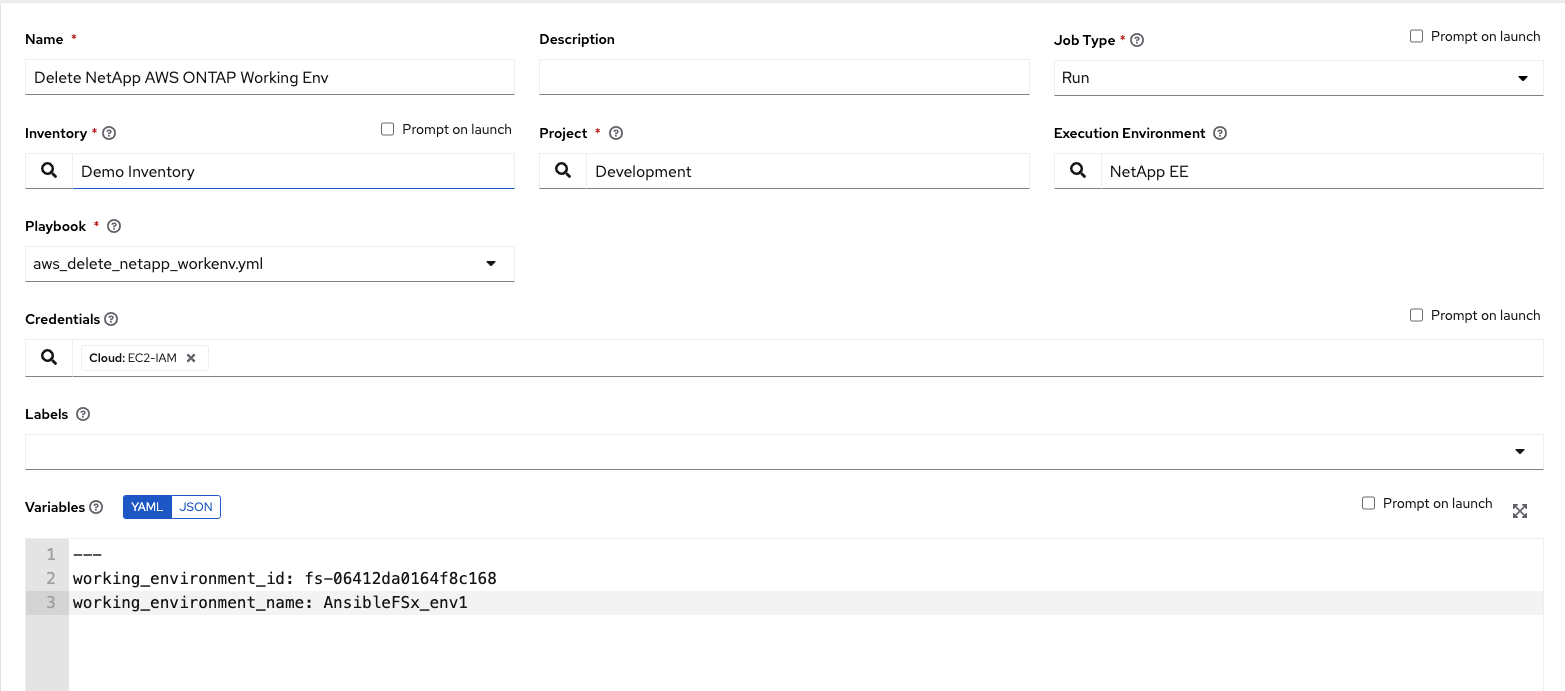Check Prompt on launch for Inventory
Image resolution: width=1565 pixels, height=691 pixels.
pos(388,129)
